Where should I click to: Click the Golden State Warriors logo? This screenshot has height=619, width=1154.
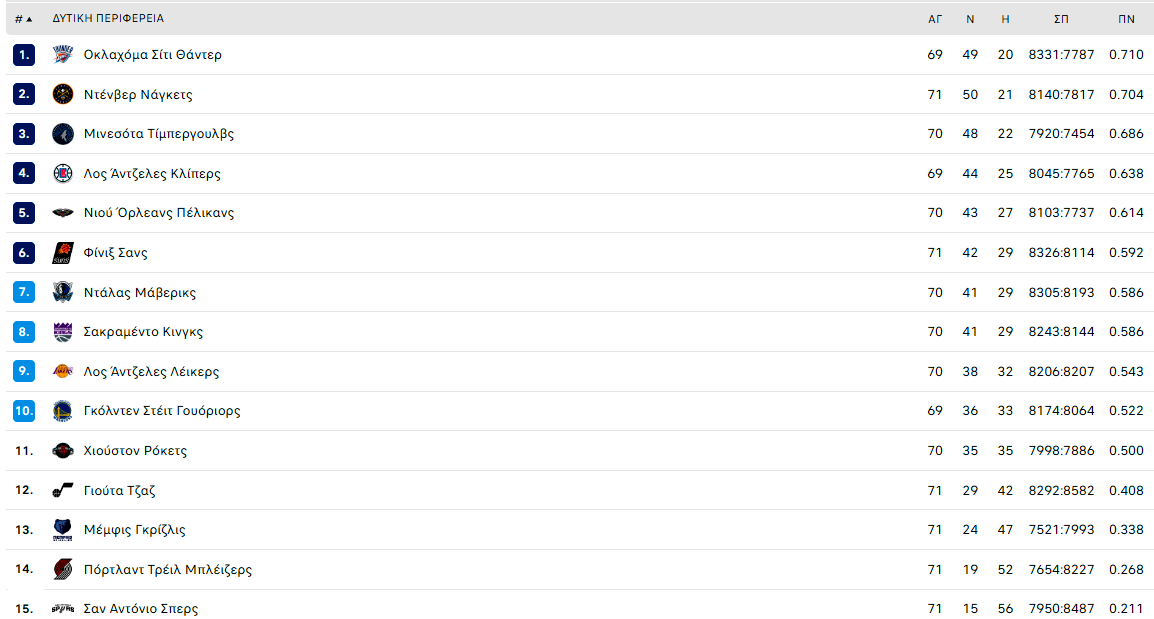63,411
